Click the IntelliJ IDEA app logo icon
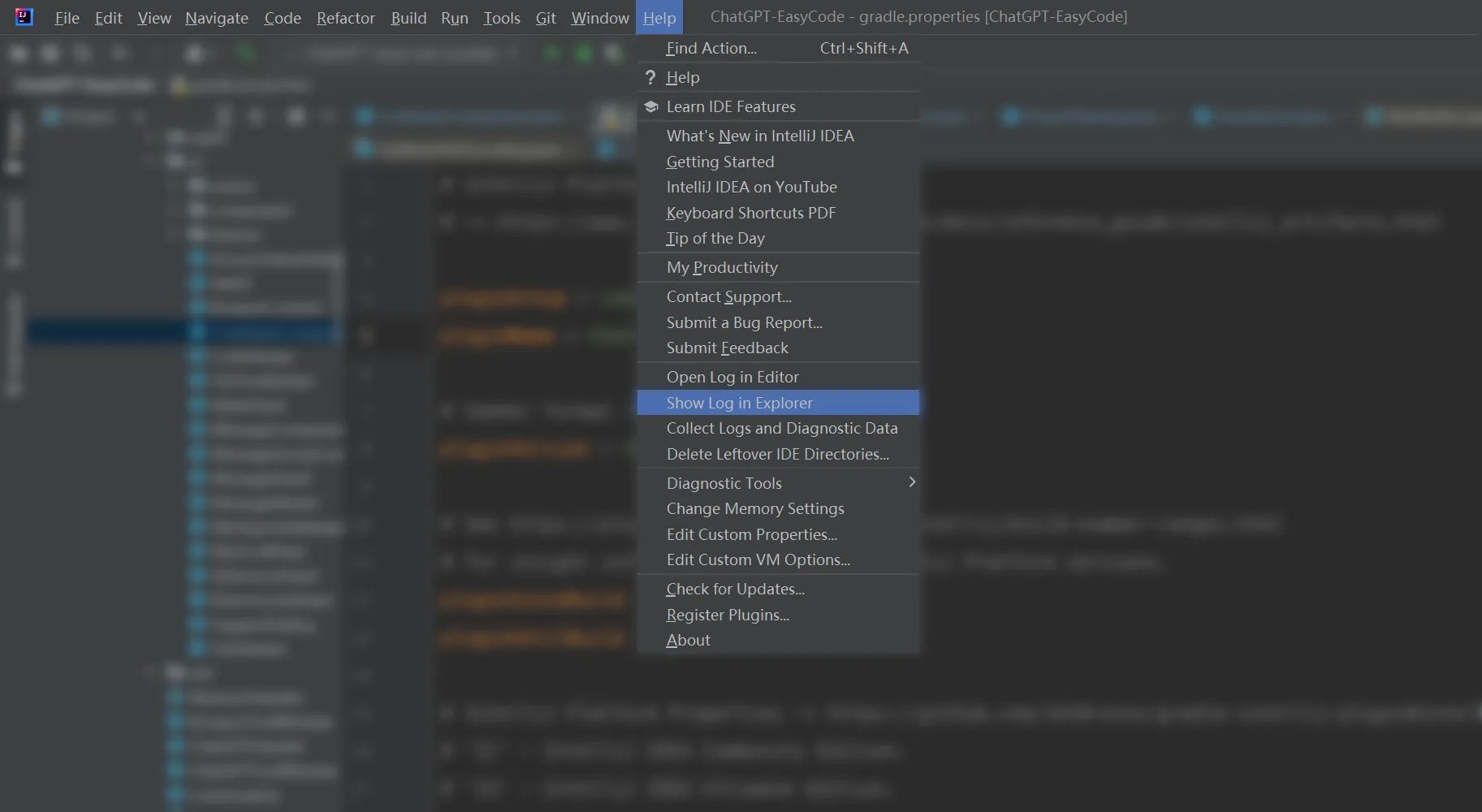Image resolution: width=1482 pixels, height=812 pixels. pos(24,17)
